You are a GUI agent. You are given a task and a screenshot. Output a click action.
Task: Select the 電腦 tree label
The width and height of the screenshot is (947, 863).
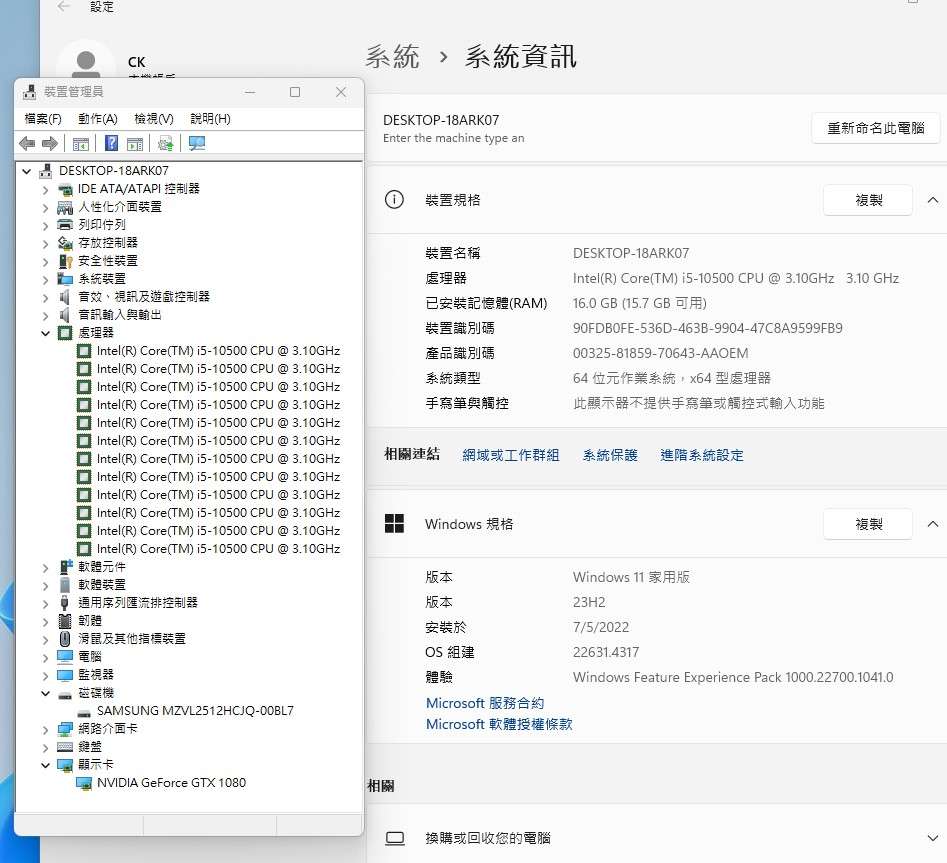pyautogui.click(x=89, y=656)
